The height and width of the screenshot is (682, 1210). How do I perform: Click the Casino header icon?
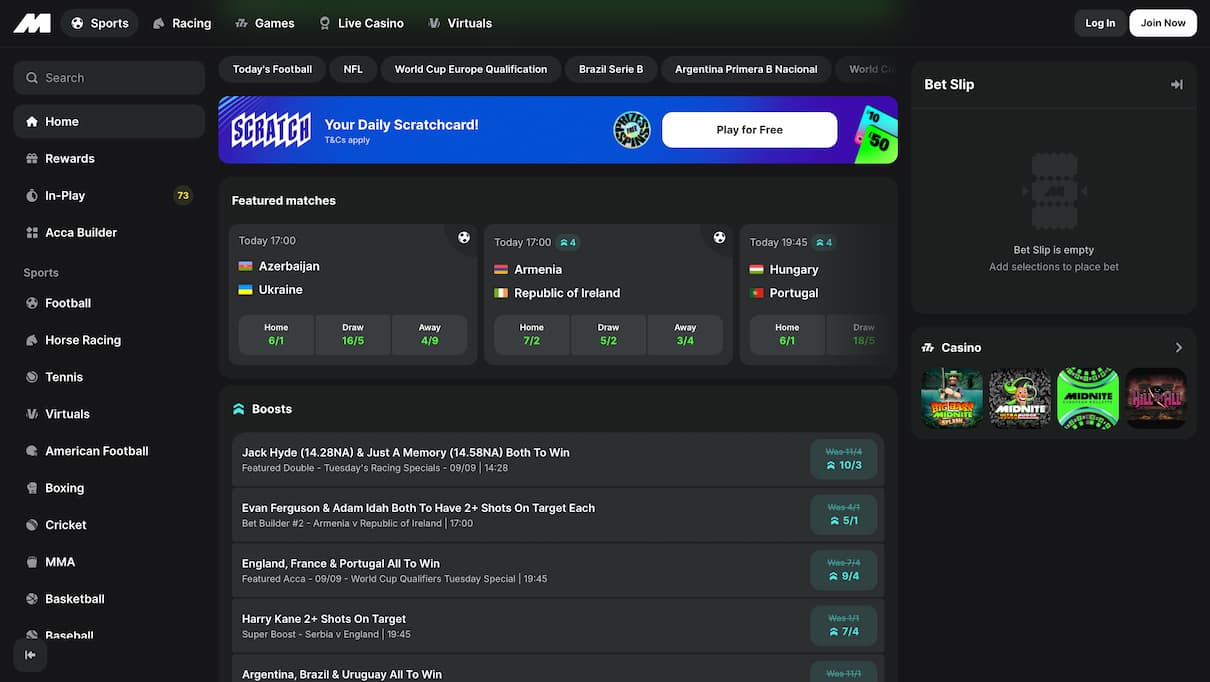pos(928,348)
